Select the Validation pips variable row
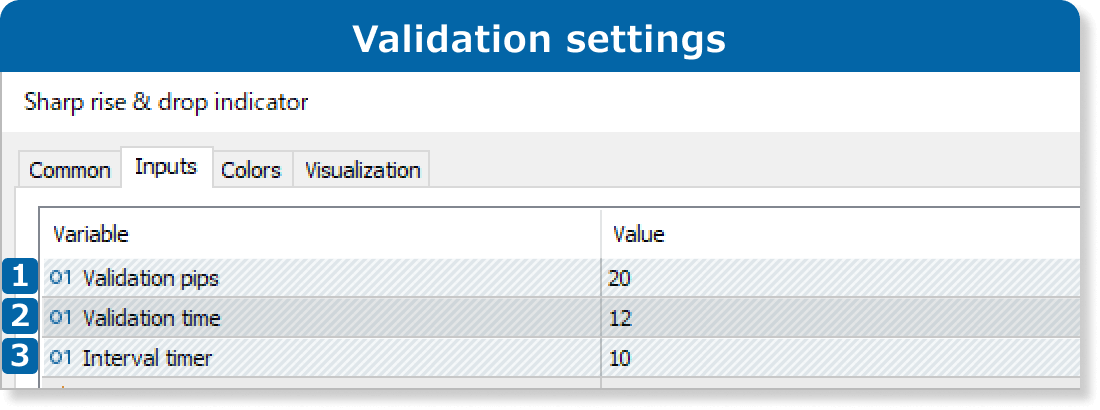Screen dimensions: 1100x410 pos(151,278)
